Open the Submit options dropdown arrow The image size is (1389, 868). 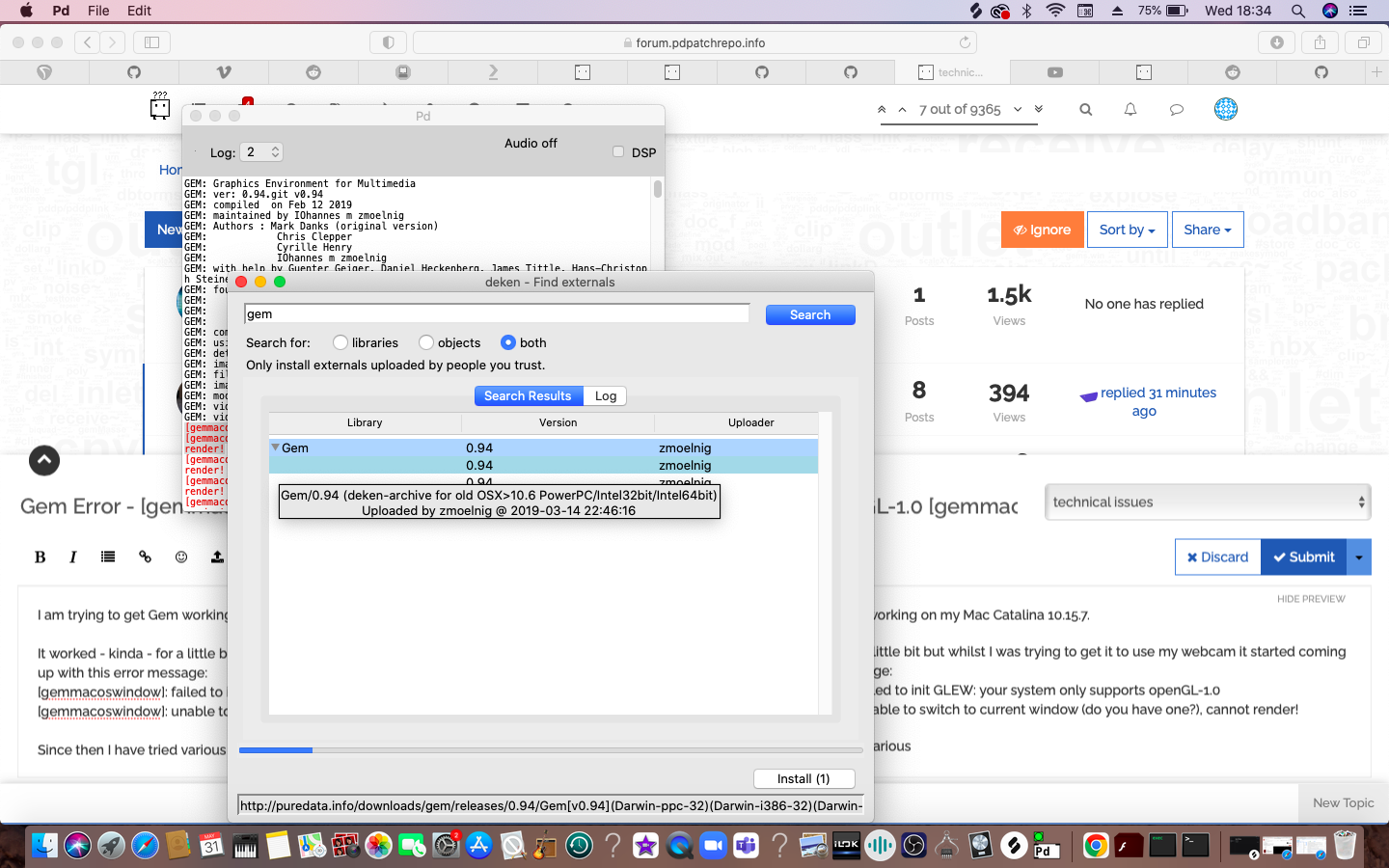(x=1359, y=556)
